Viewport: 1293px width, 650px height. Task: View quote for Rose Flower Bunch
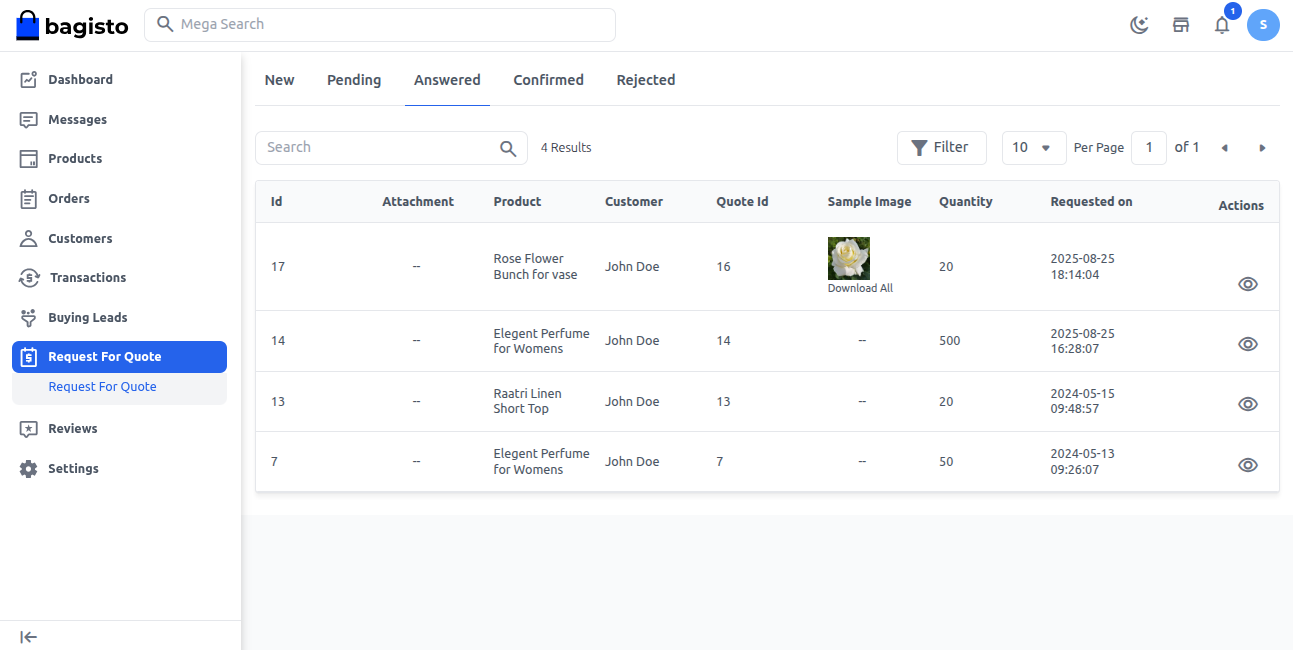(x=1247, y=284)
